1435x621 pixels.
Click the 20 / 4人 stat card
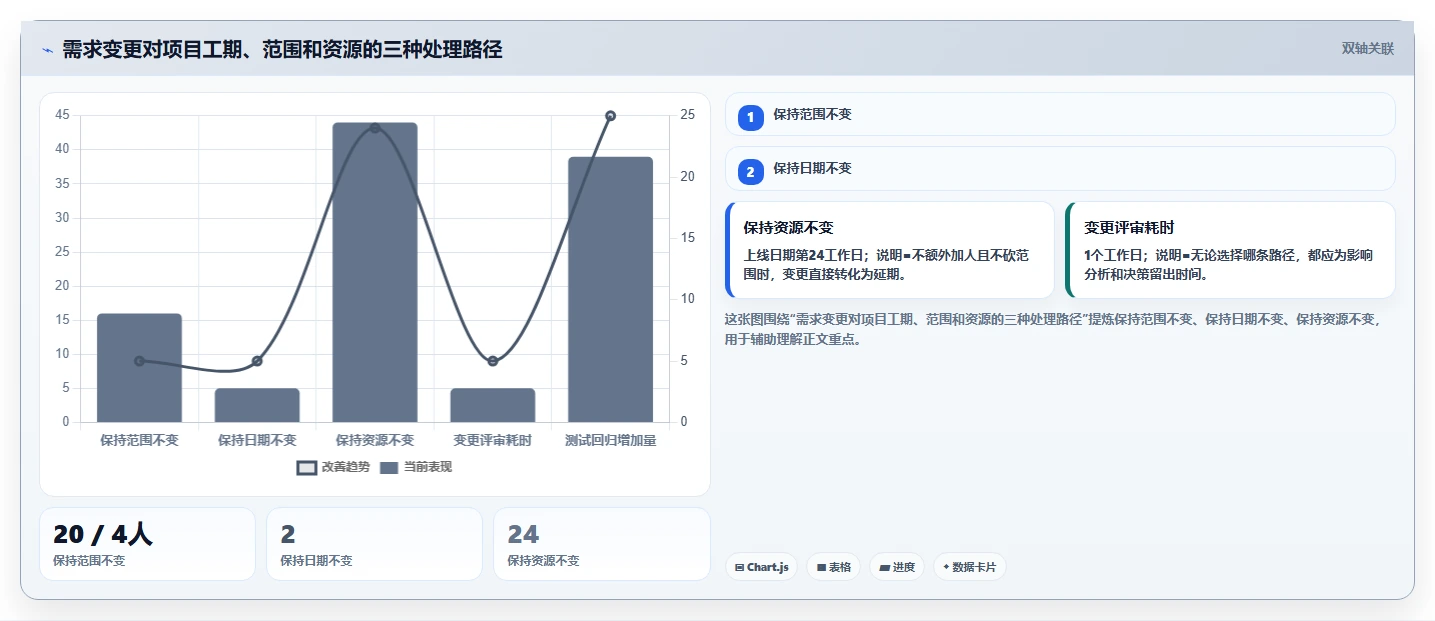coord(147,544)
